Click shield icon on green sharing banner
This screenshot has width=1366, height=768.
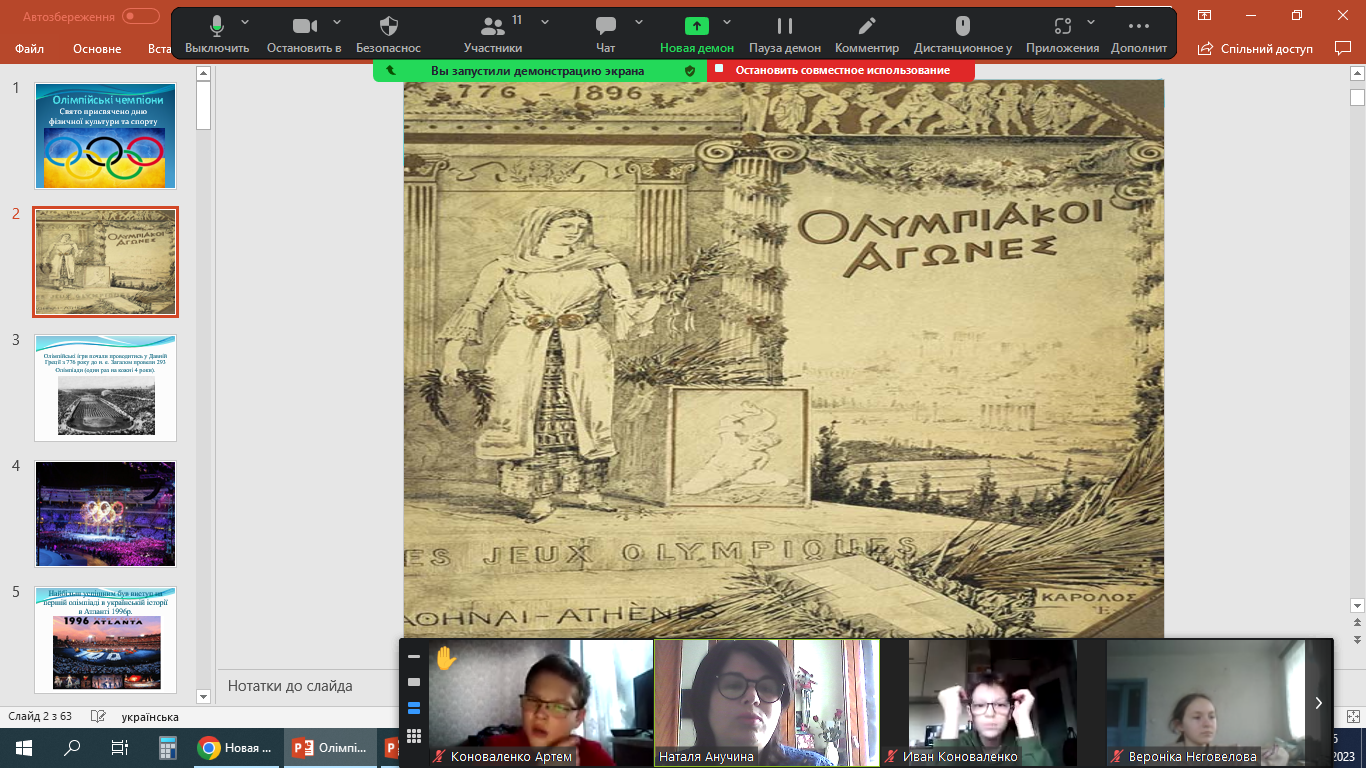(689, 71)
